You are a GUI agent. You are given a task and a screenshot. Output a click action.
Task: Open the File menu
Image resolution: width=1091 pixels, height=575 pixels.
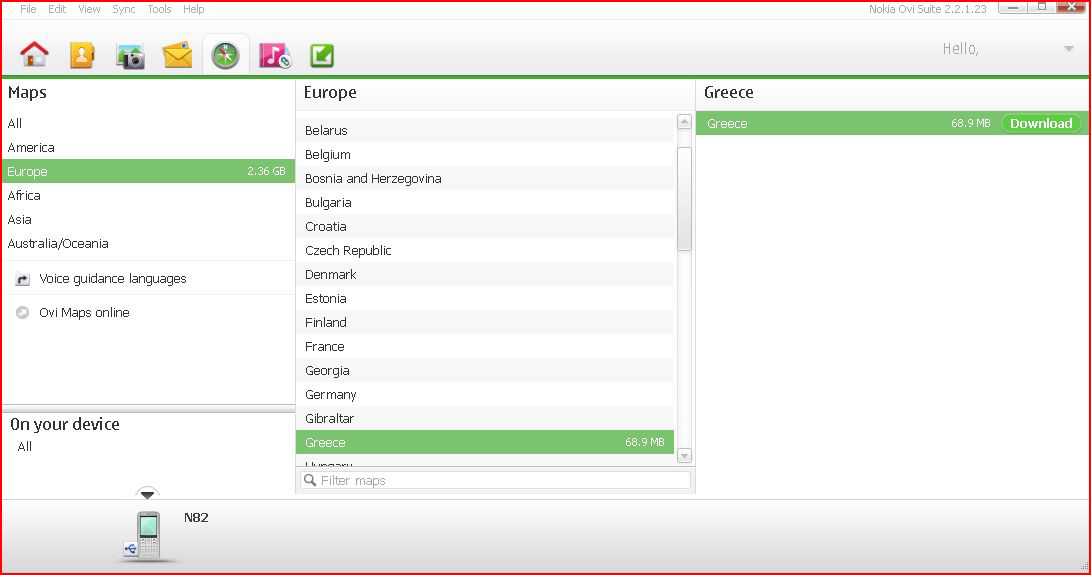[28, 9]
